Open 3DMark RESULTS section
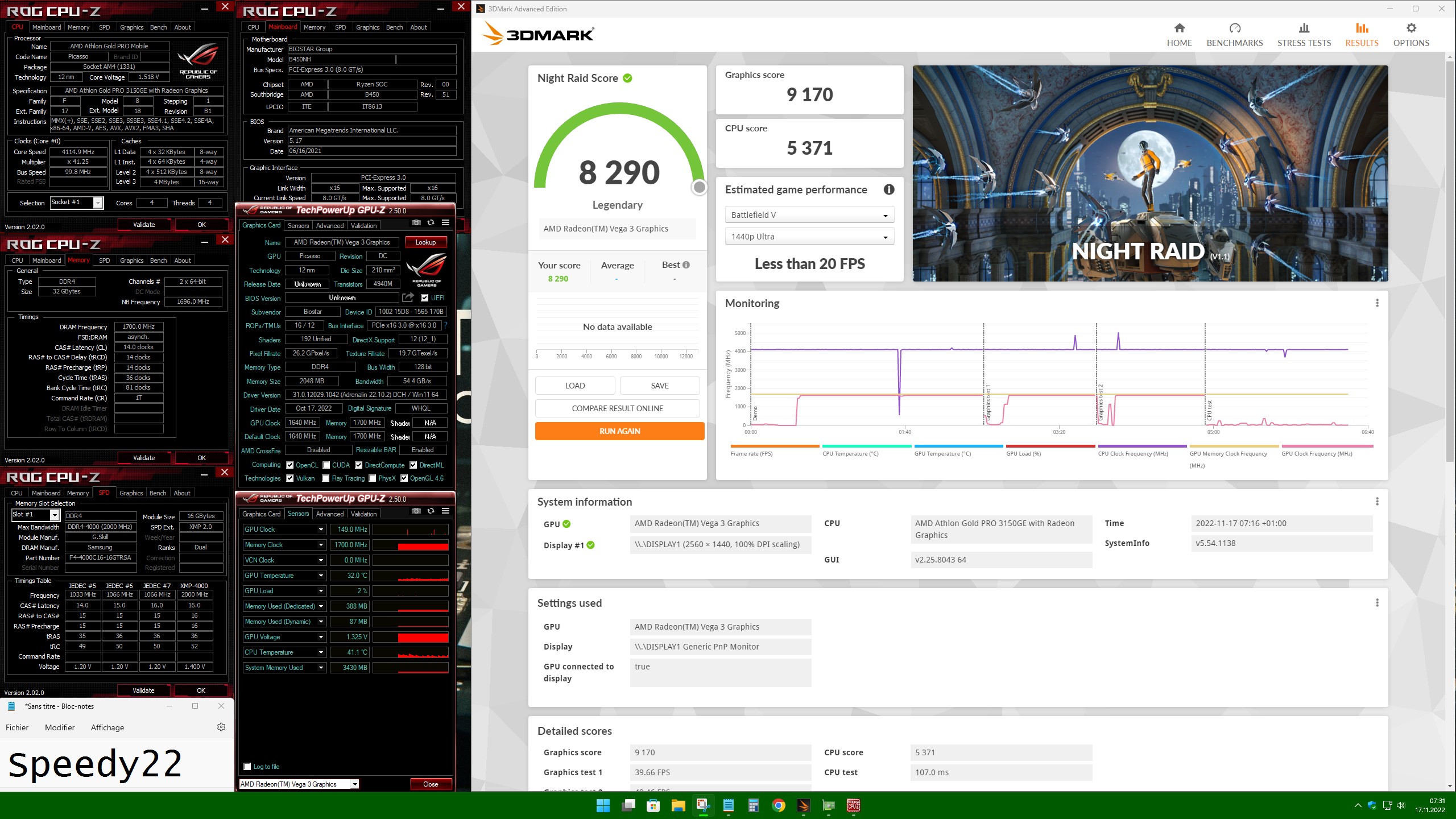 coord(1362,35)
